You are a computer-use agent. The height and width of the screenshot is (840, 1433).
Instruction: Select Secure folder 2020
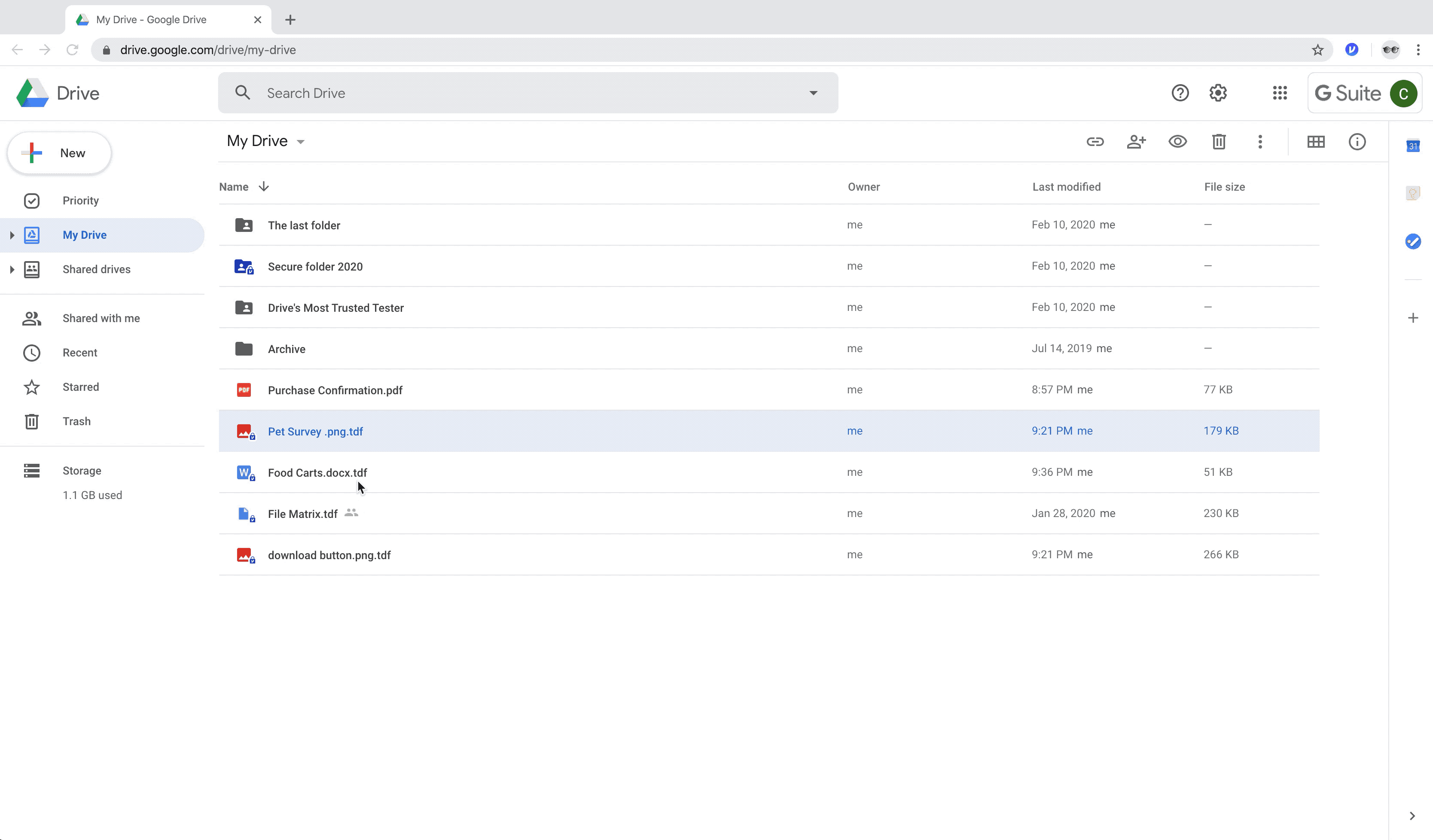pyautogui.click(x=769, y=267)
